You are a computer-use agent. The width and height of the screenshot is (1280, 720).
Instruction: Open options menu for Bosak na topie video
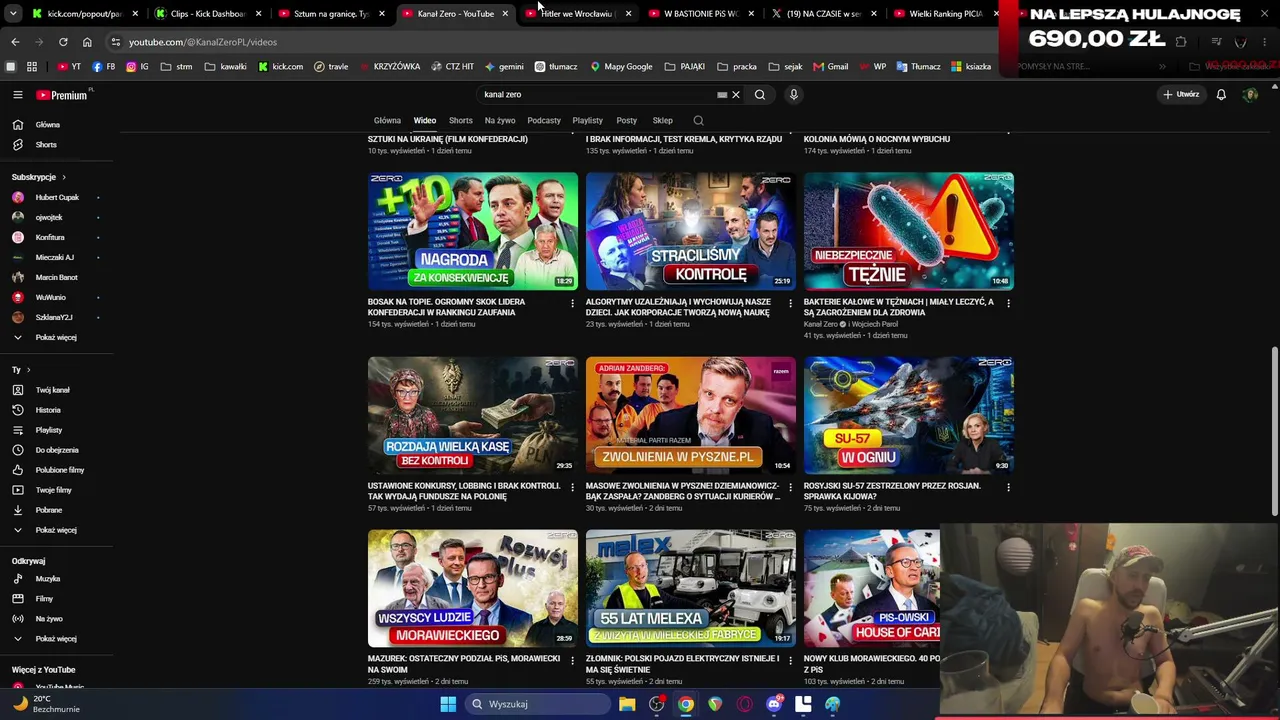click(x=573, y=303)
